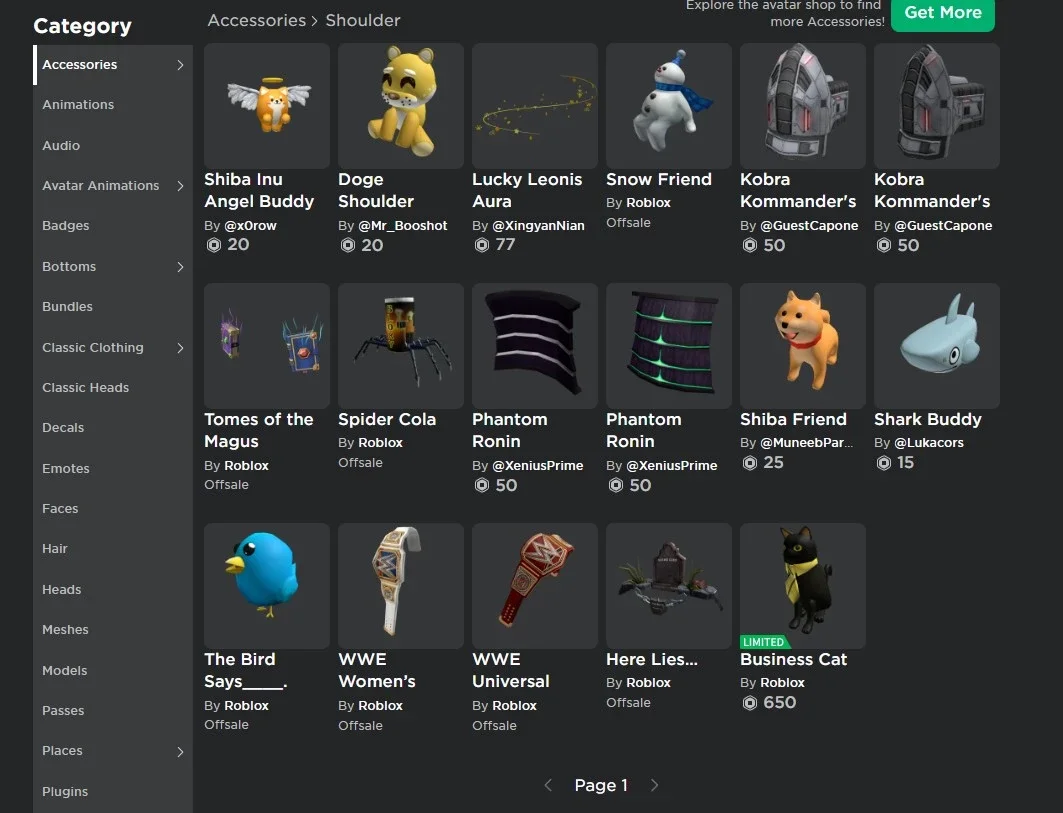Viewport: 1063px width, 813px height.
Task: Open creator @Mr_Booshot profile link
Action: [403, 226]
